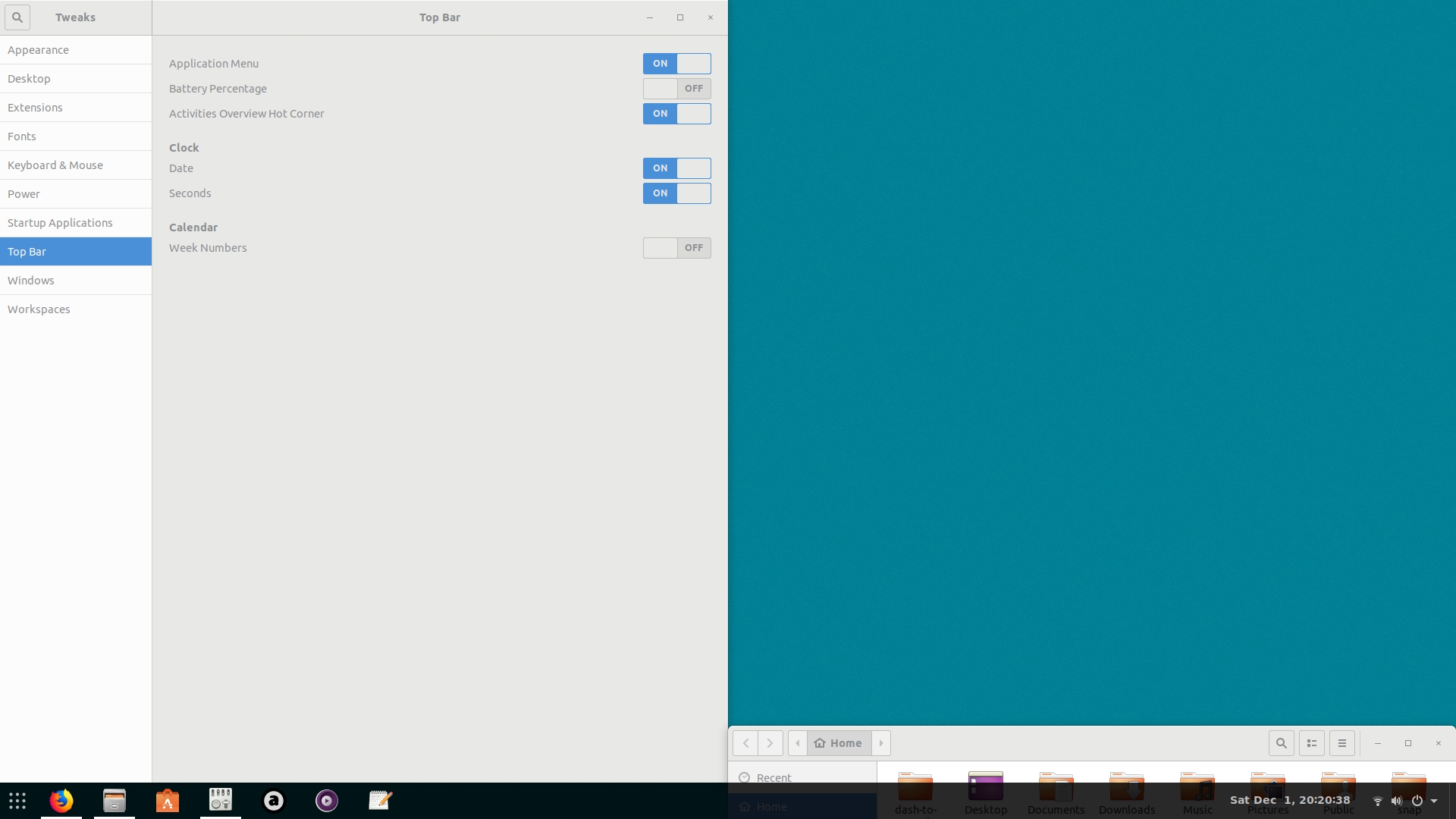This screenshot has width=1456, height=819.
Task: Select the Downloads folder in Files
Action: (x=1127, y=793)
